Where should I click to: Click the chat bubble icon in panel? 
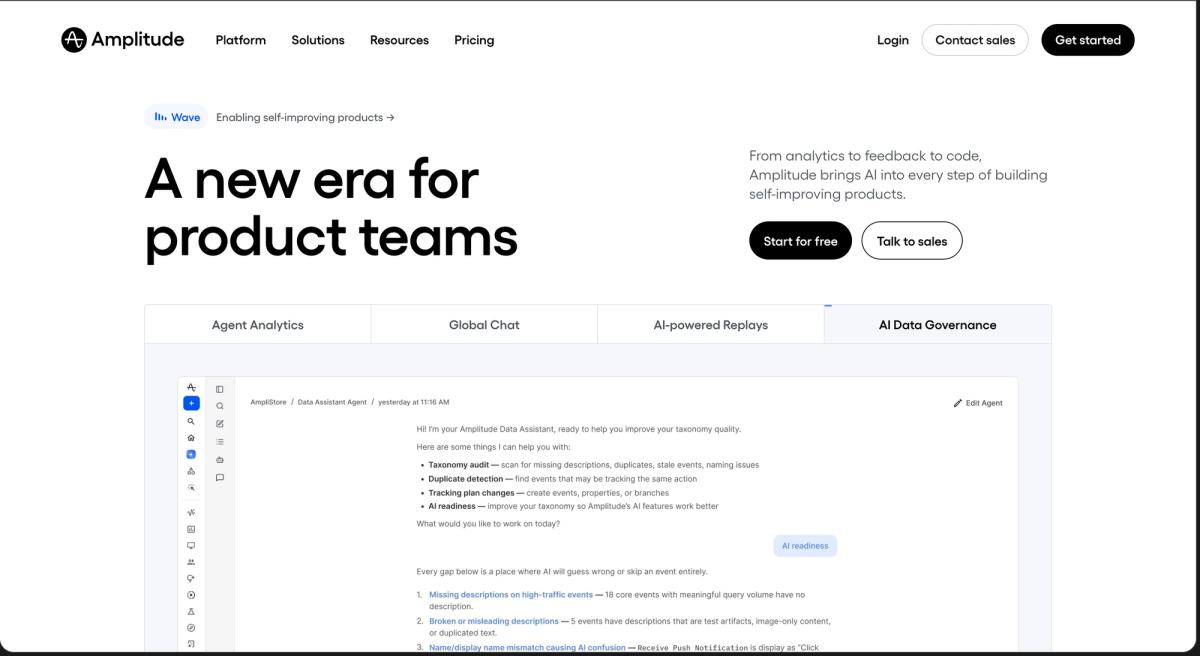pyautogui.click(x=220, y=477)
